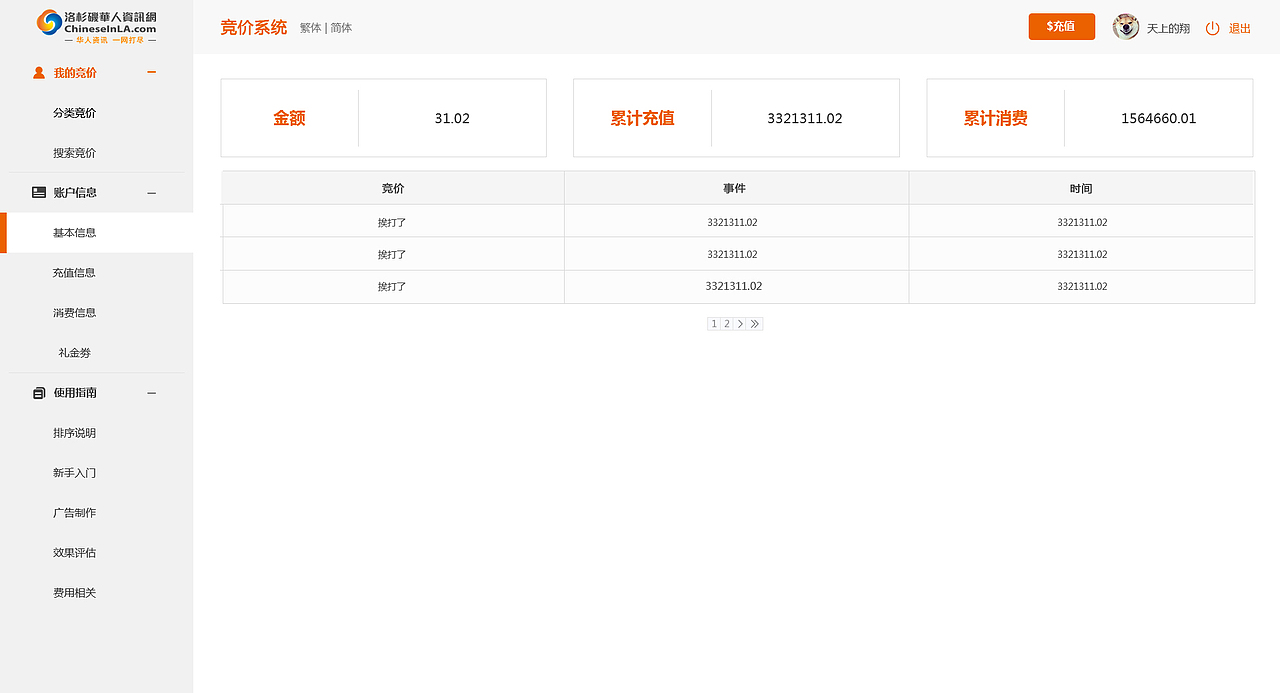Image resolution: width=1280 pixels, height=693 pixels.
Task: Go to page 2 in pagination
Action: [x=727, y=324]
